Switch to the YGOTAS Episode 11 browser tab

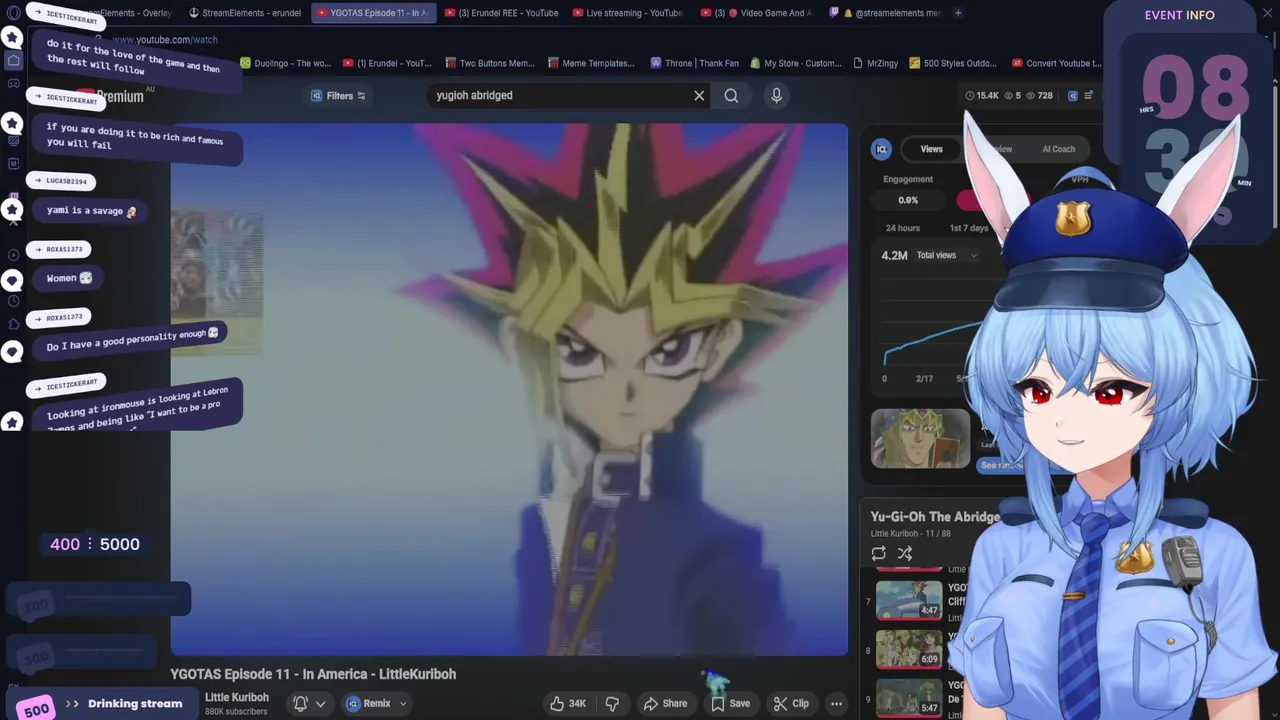374,13
